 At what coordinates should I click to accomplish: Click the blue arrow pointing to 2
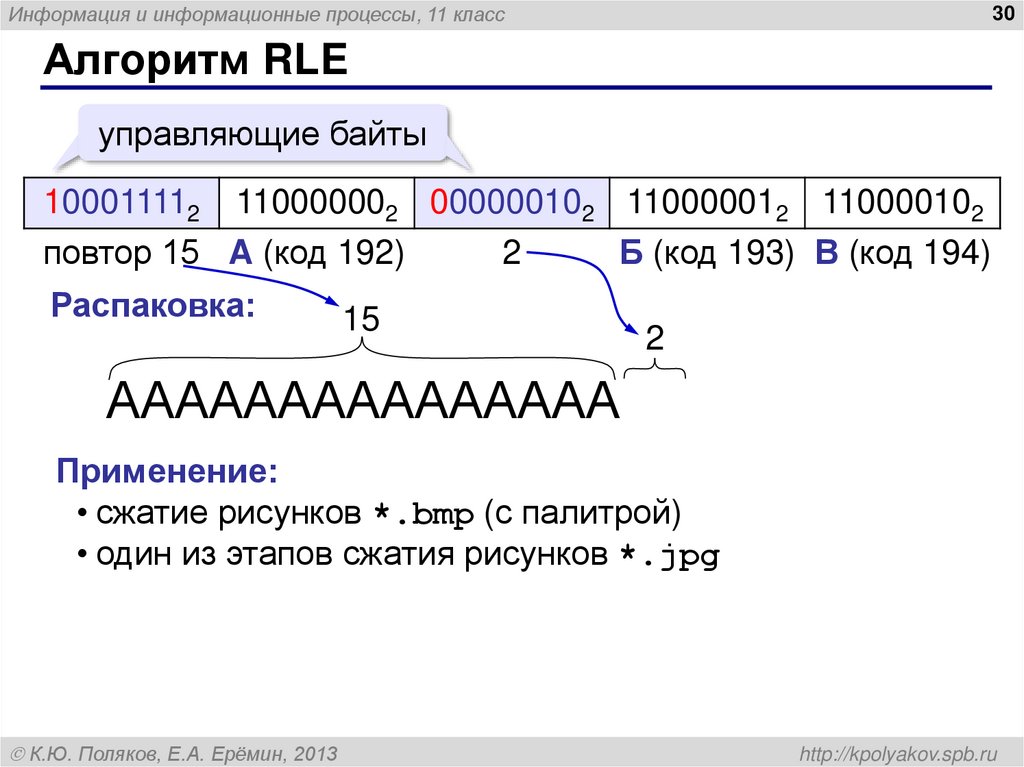pos(580,295)
